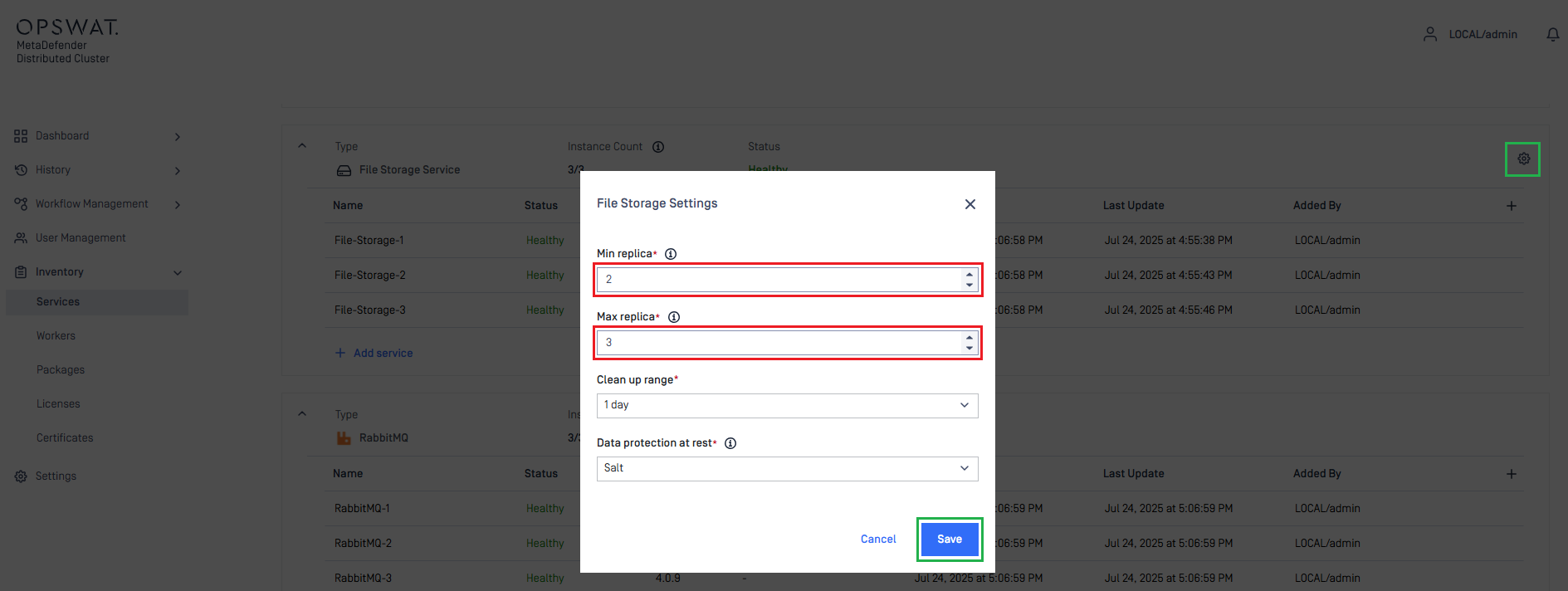This screenshot has height=591, width=1568.
Task: Open Data protection at rest dropdown
Action: click(x=787, y=468)
